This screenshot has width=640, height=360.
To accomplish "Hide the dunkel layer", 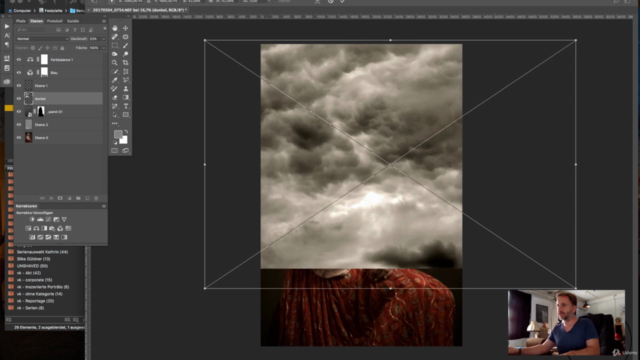I will (x=19, y=98).
